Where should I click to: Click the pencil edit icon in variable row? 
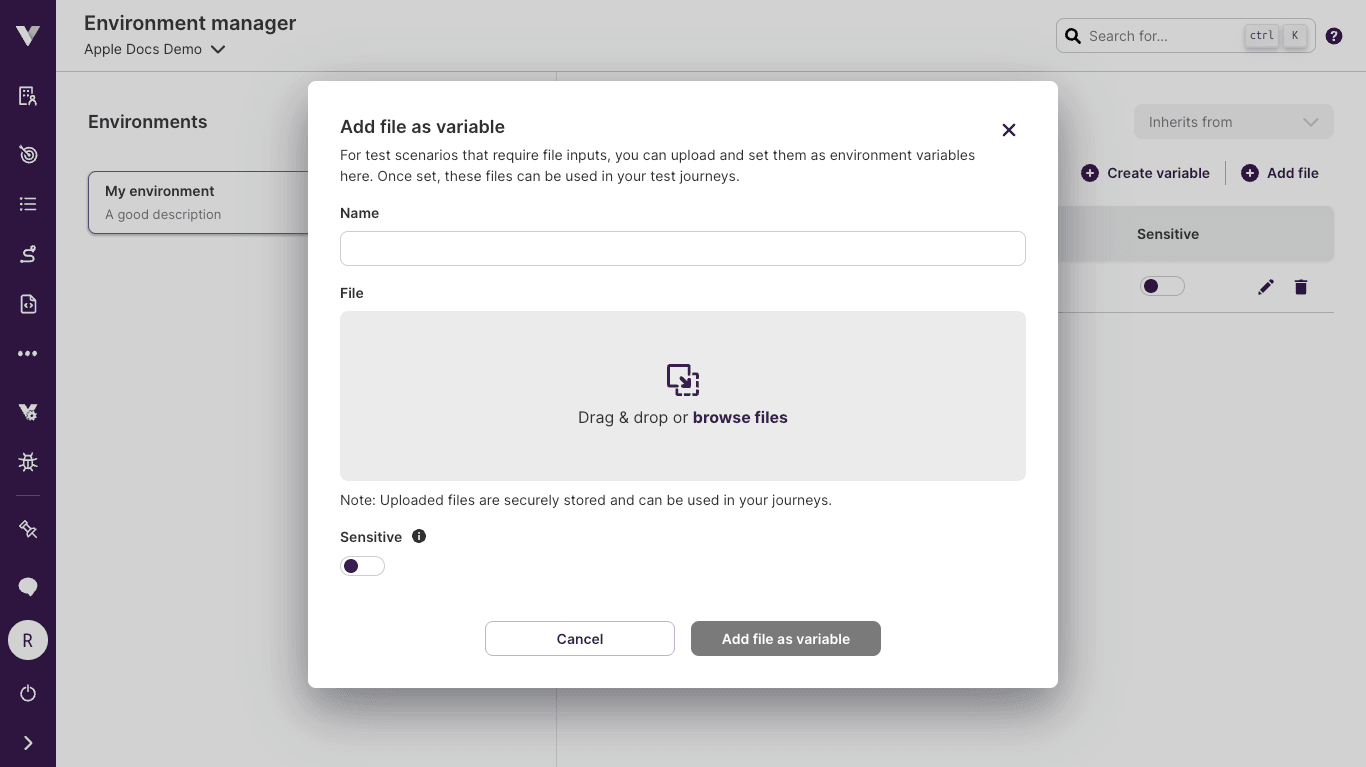pos(1266,287)
